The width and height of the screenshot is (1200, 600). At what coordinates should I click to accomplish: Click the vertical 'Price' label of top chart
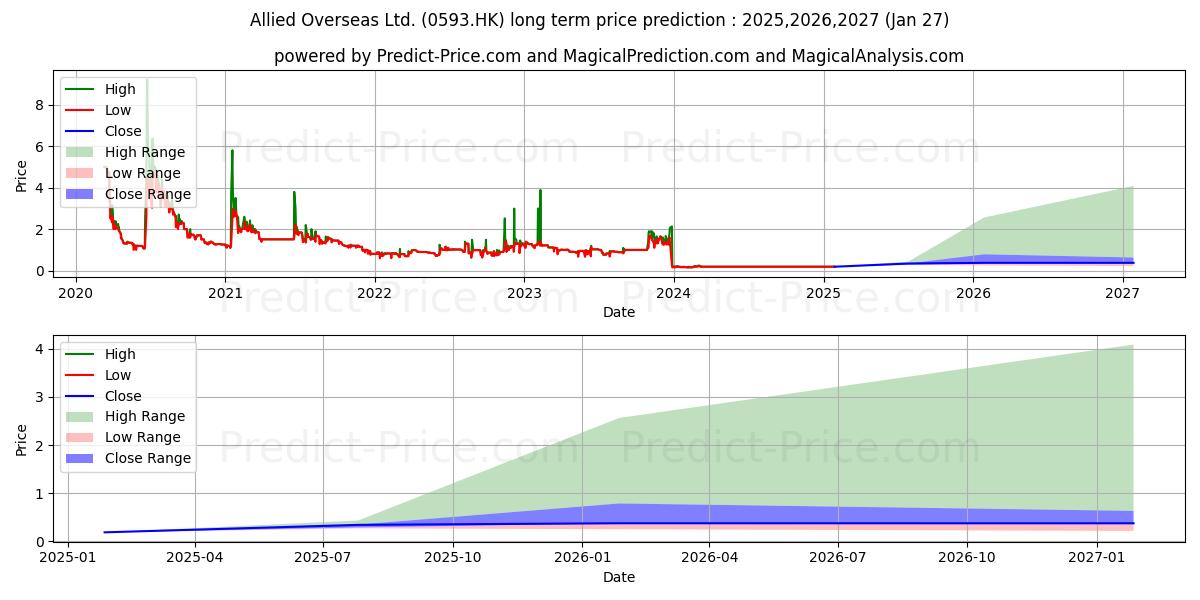point(21,175)
